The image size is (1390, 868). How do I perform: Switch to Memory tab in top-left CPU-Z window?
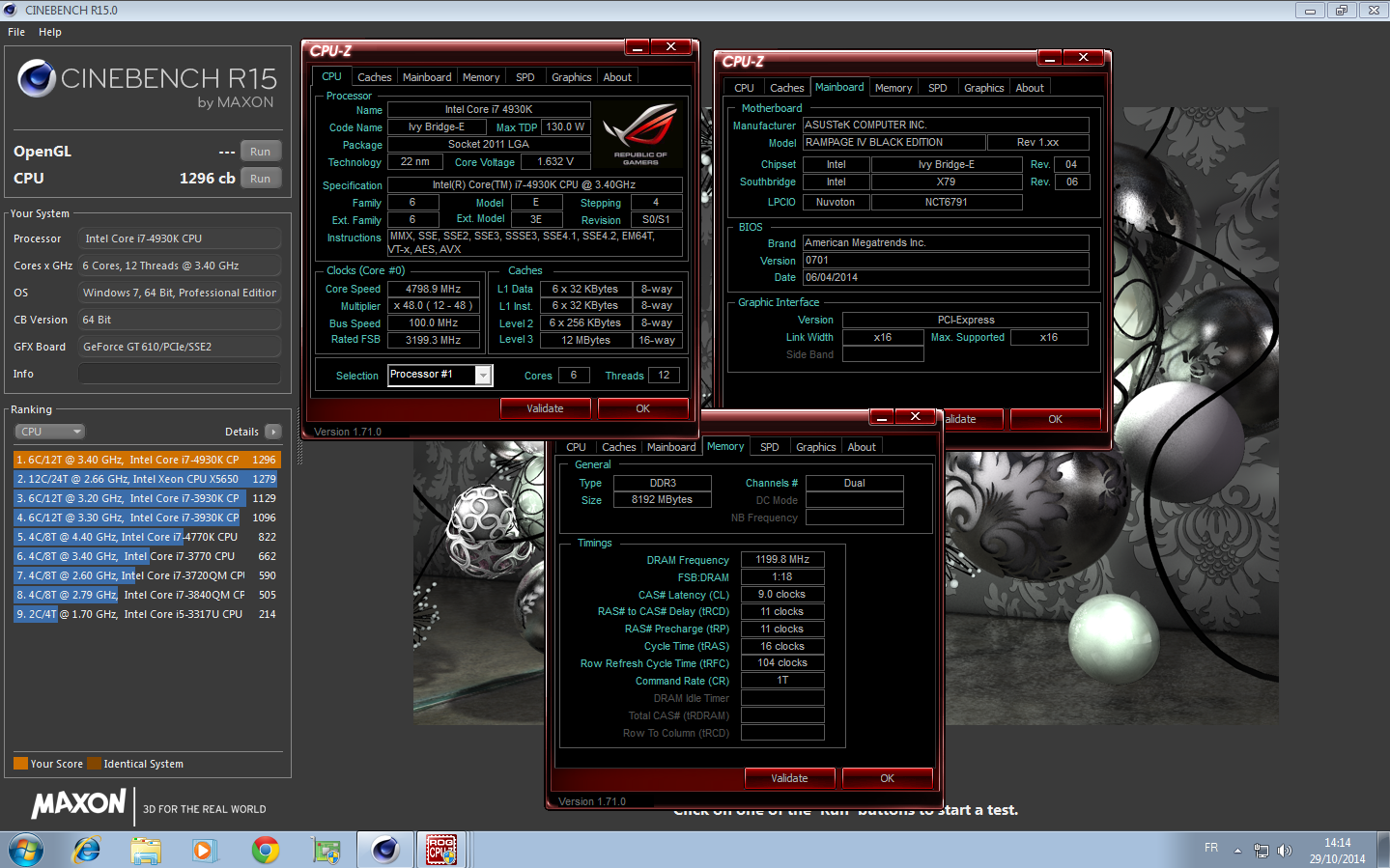481,77
